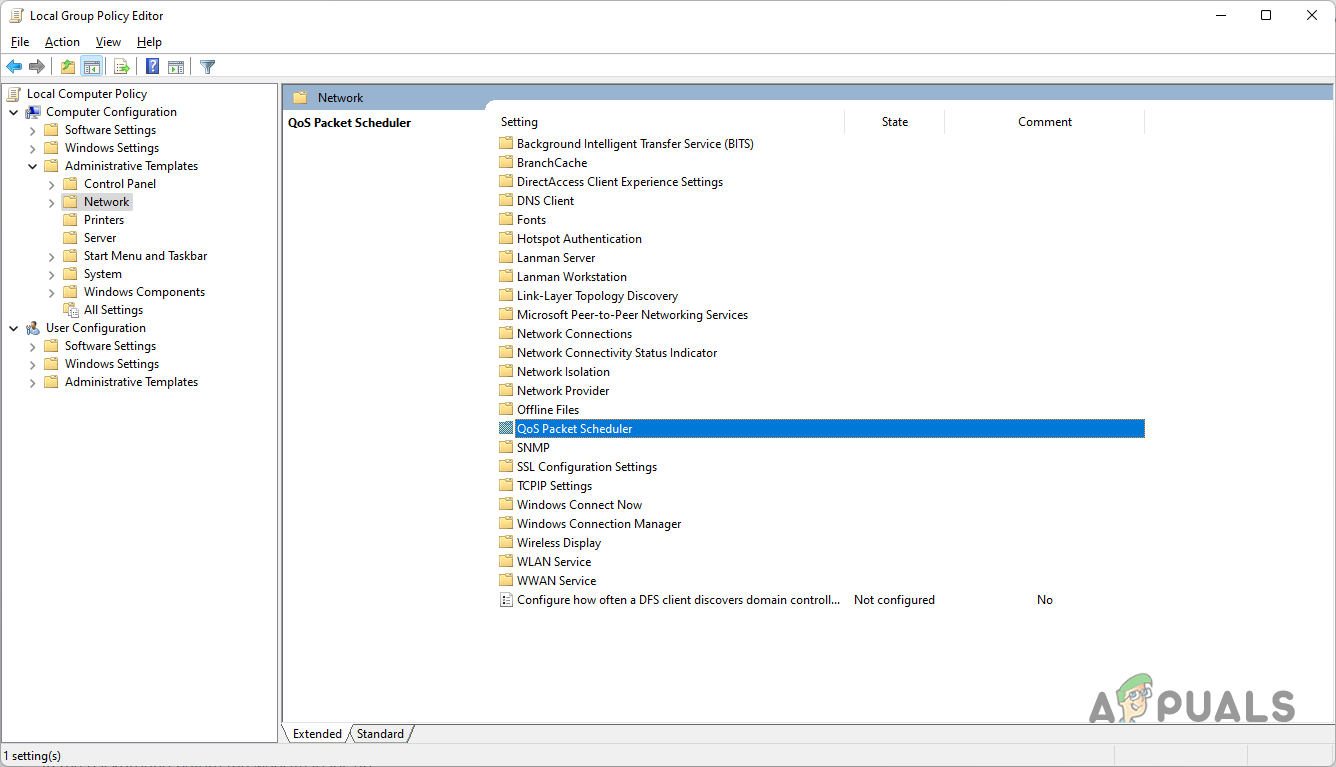Expand Software Settings under Computer Configuration
The height and width of the screenshot is (767, 1336).
pos(33,130)
